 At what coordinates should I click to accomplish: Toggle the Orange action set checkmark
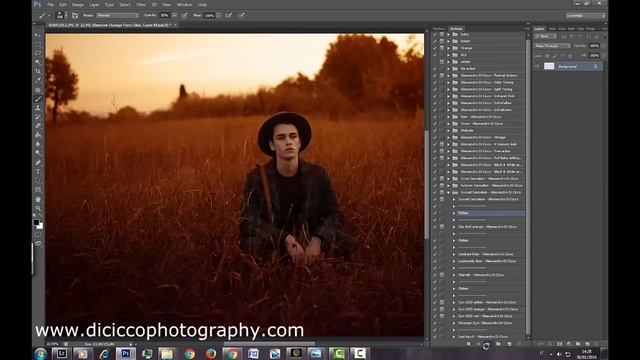point(435,48)
